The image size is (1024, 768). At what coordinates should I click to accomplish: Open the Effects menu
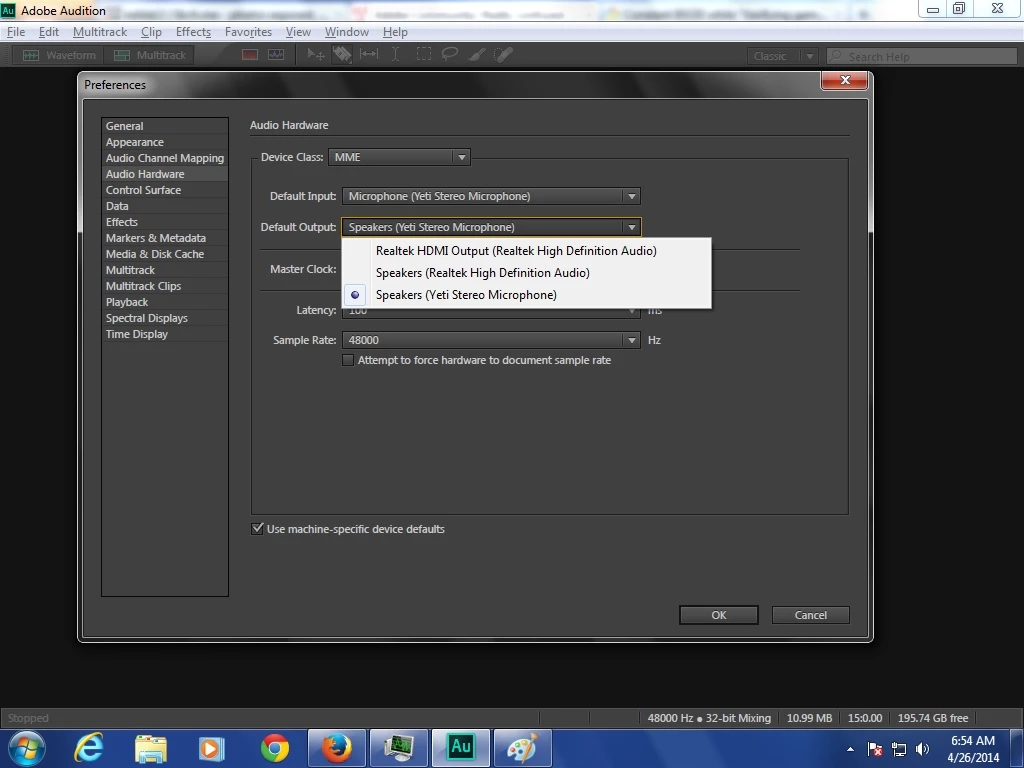point(193,32)
